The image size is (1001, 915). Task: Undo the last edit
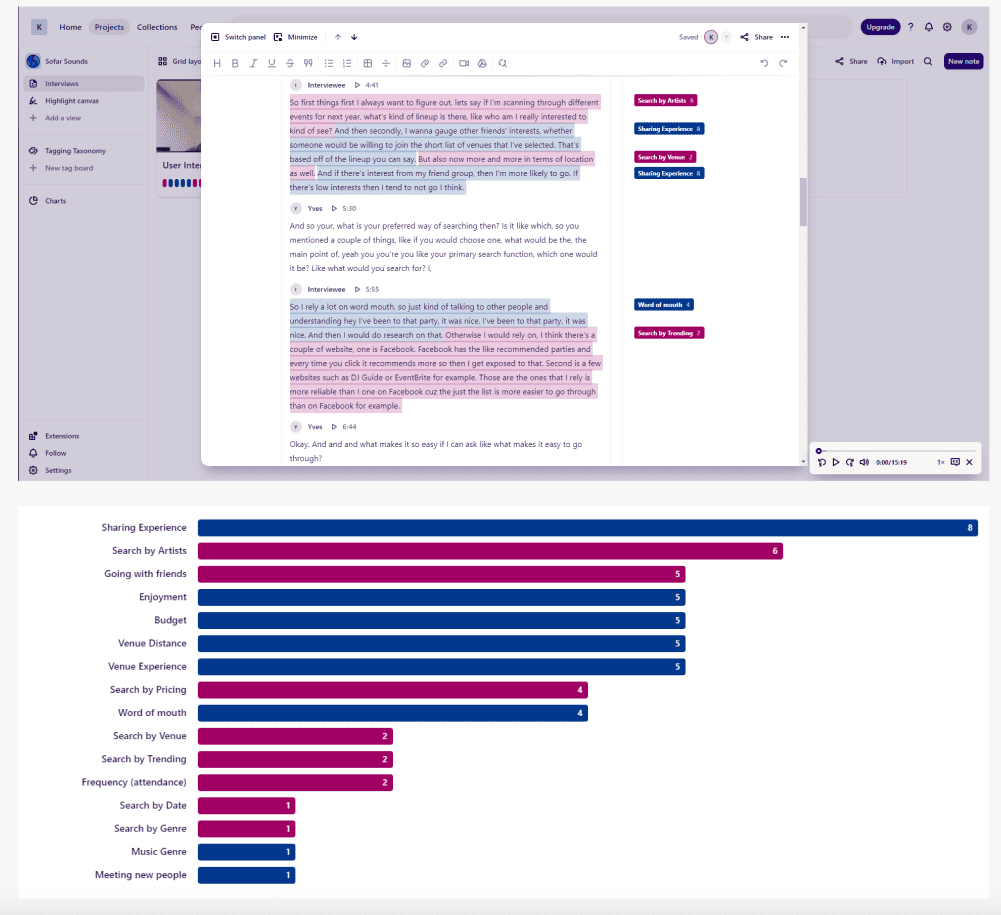pyautogui.click(x=764, y=63)
